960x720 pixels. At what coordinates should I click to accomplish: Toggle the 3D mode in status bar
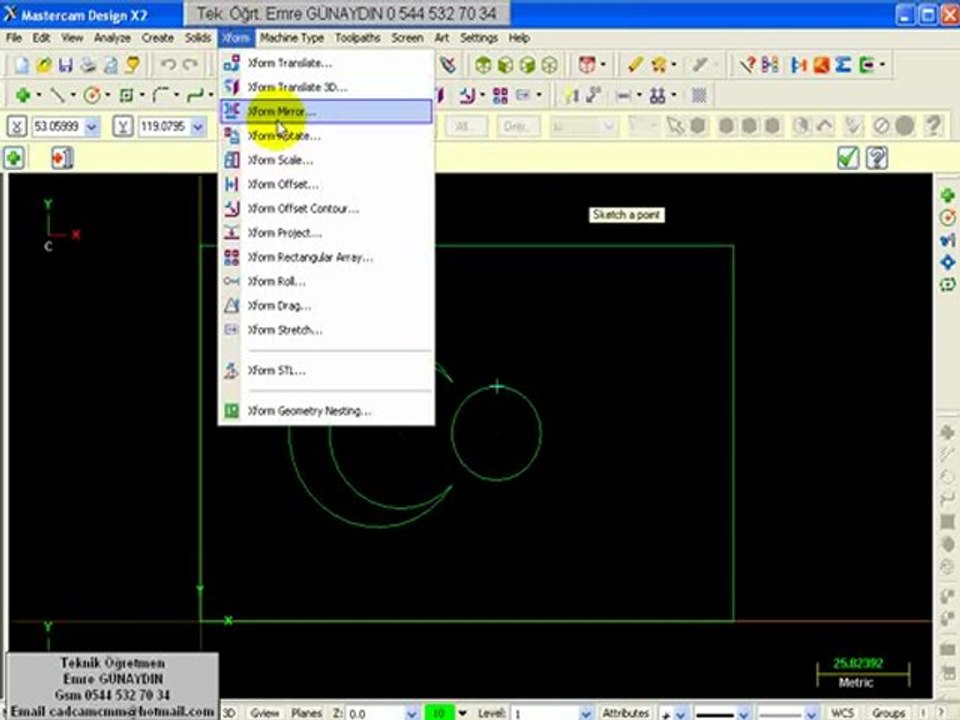click(229, 713)
